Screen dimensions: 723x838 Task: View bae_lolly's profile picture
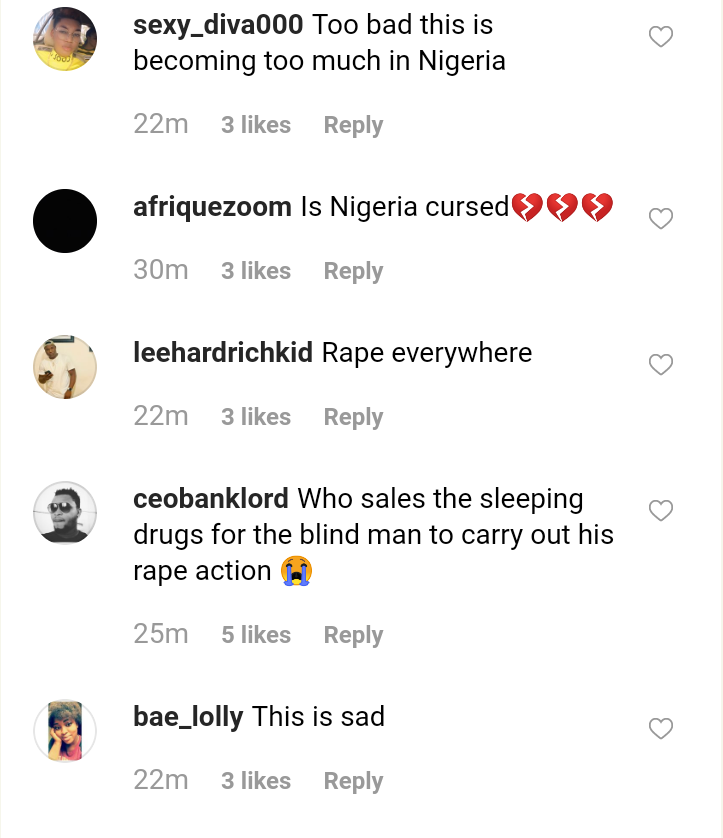pos(65,731)
